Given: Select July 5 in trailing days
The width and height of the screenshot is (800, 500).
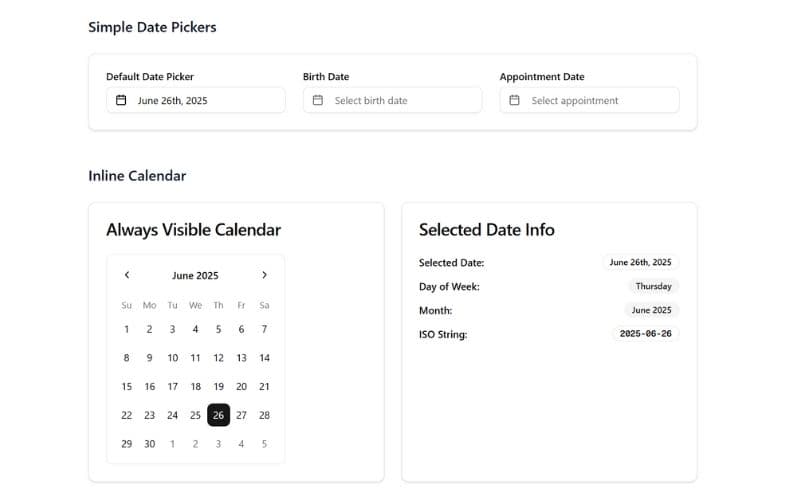Looking at the screenshot, I should (264, 443).
